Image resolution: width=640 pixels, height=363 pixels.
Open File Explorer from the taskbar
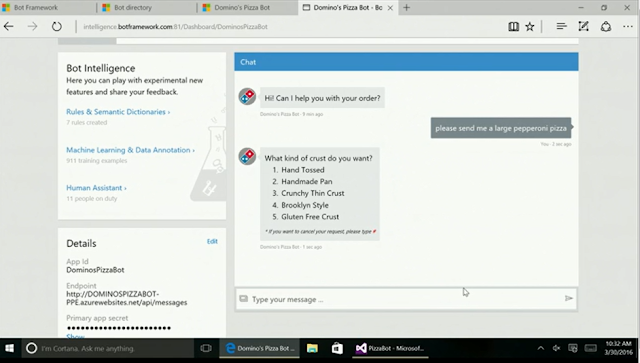click(x=312, y=348)
